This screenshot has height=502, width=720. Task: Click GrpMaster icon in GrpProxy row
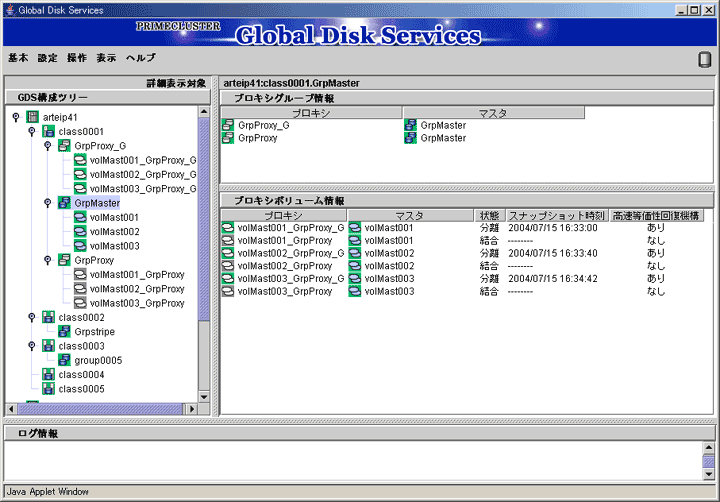coord(410,138)
